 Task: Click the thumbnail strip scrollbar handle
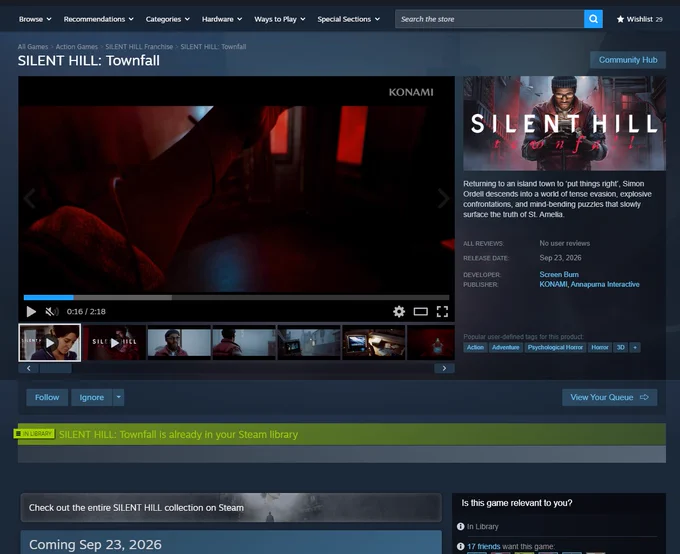point(56,368)
